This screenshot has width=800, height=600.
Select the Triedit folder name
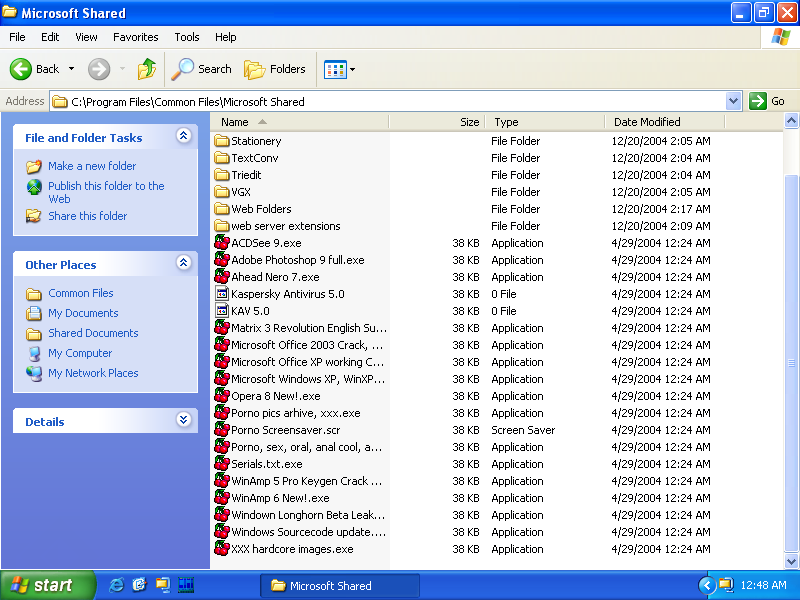click(x=246, y=174)
